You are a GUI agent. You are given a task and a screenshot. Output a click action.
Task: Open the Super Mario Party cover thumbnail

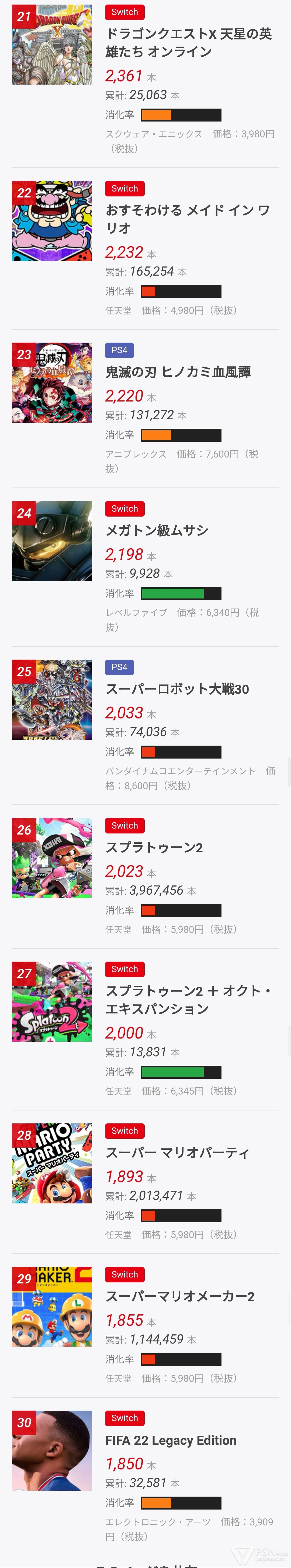click(x=52, y=1163)
